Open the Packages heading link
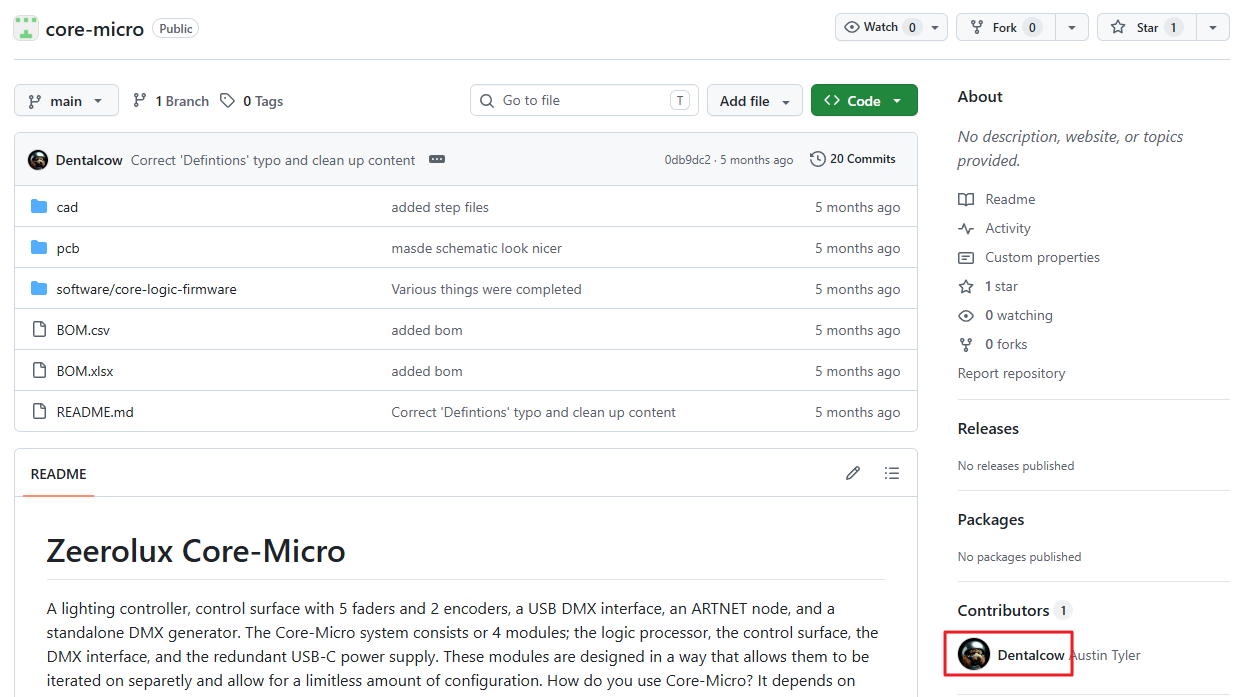This screenshot has width=1244, height=697. click(991, 519)
